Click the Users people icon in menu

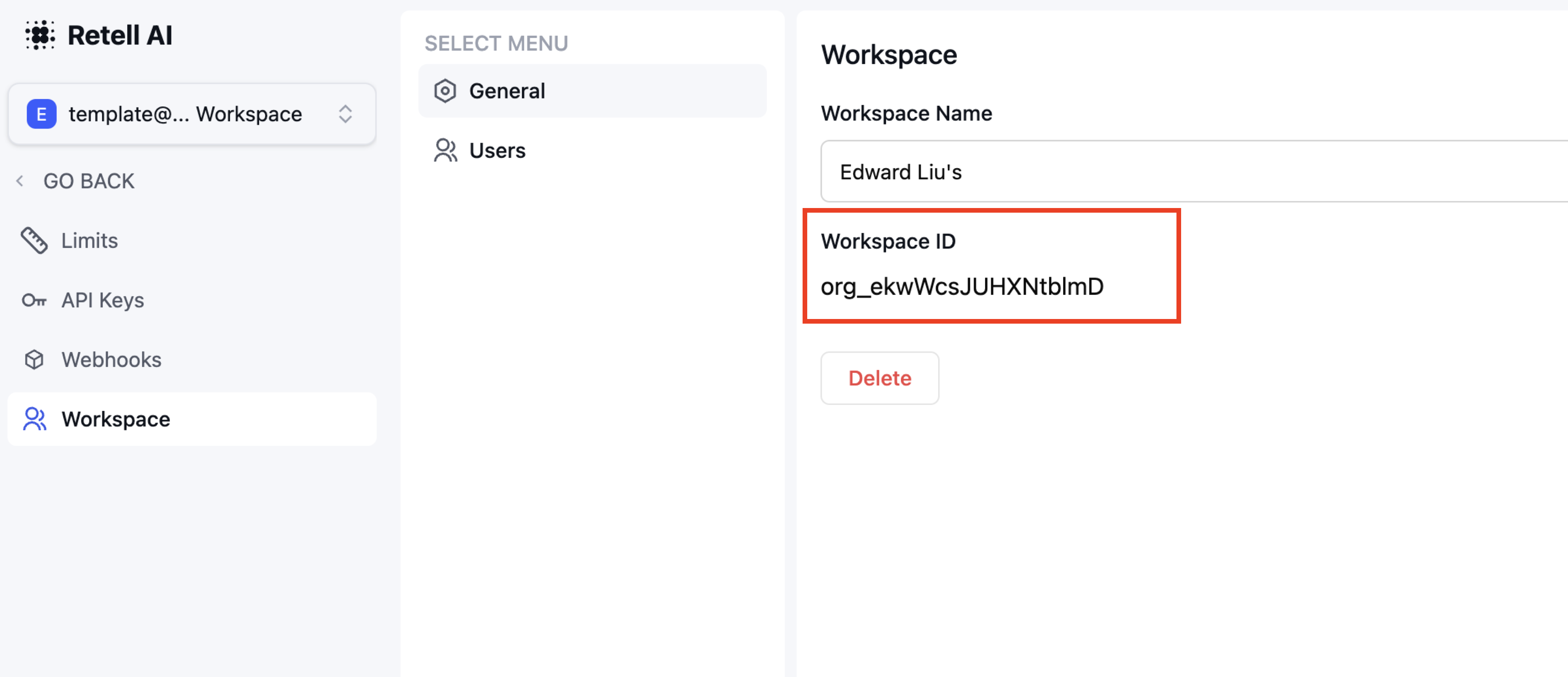pos(445,151)
